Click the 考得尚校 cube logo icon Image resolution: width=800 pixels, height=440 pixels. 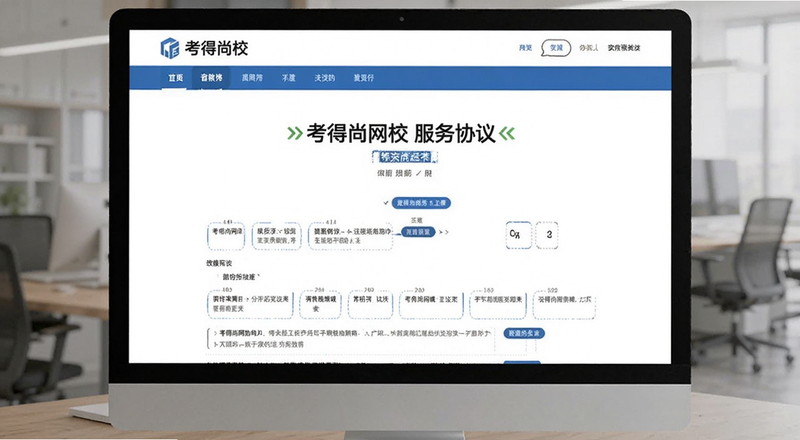[x=170, y=48]
